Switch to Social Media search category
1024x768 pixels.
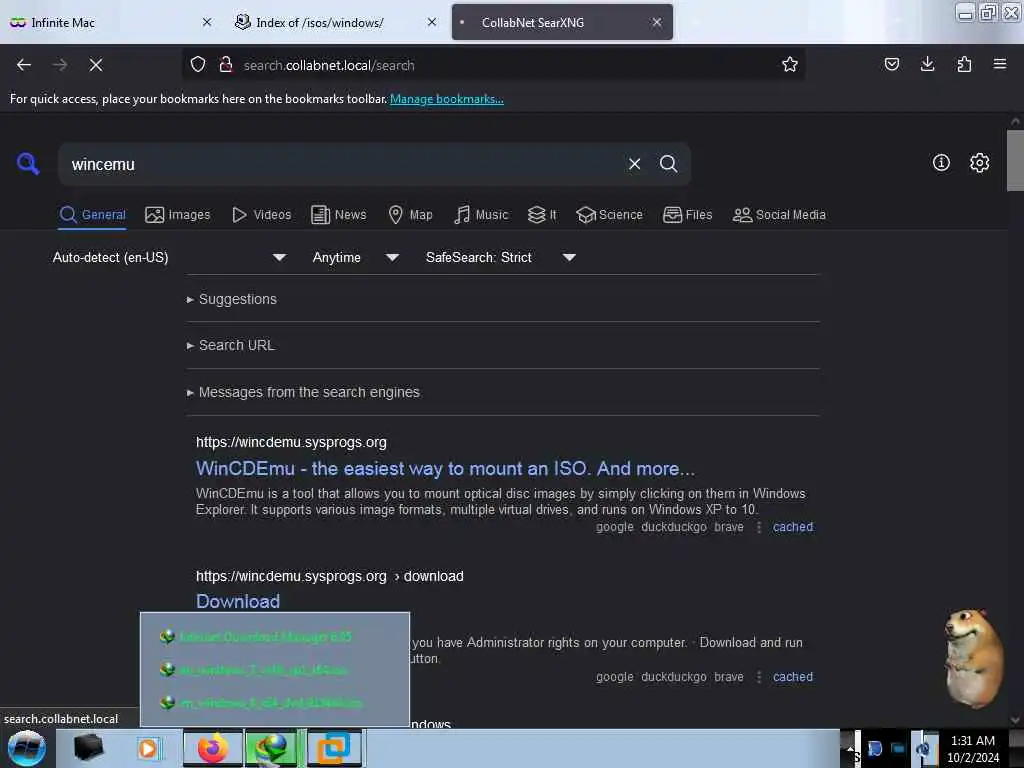[x=779, y=215]
